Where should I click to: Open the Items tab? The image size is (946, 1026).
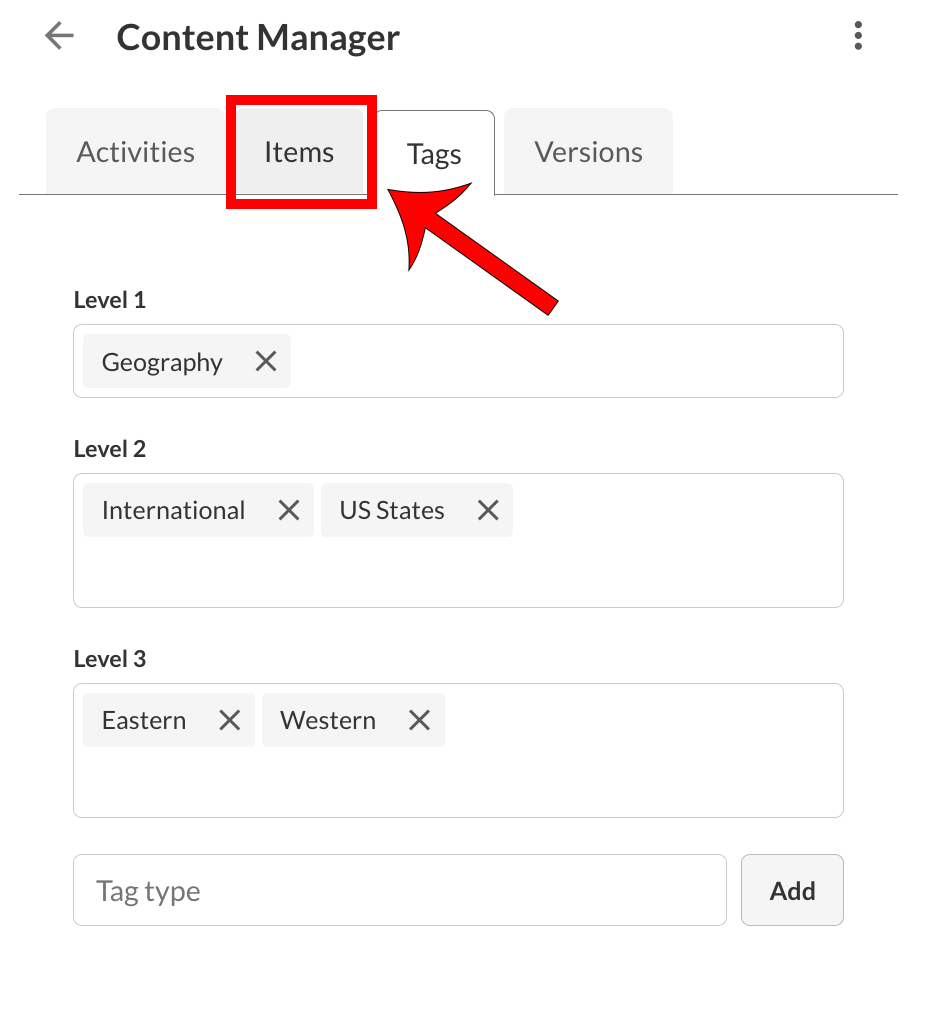point(299,151)
